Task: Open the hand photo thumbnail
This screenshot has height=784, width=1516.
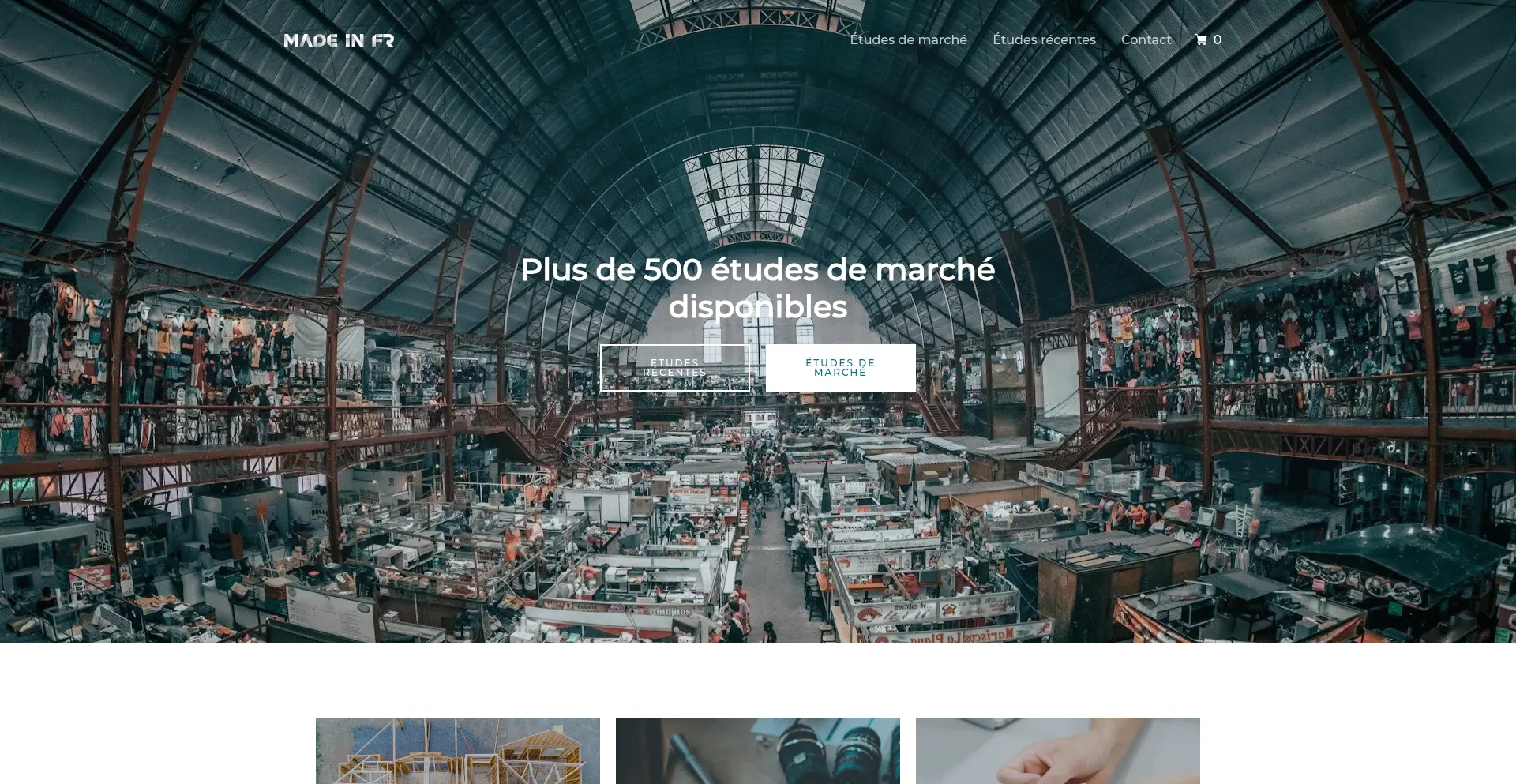Action: (1058, 751)
